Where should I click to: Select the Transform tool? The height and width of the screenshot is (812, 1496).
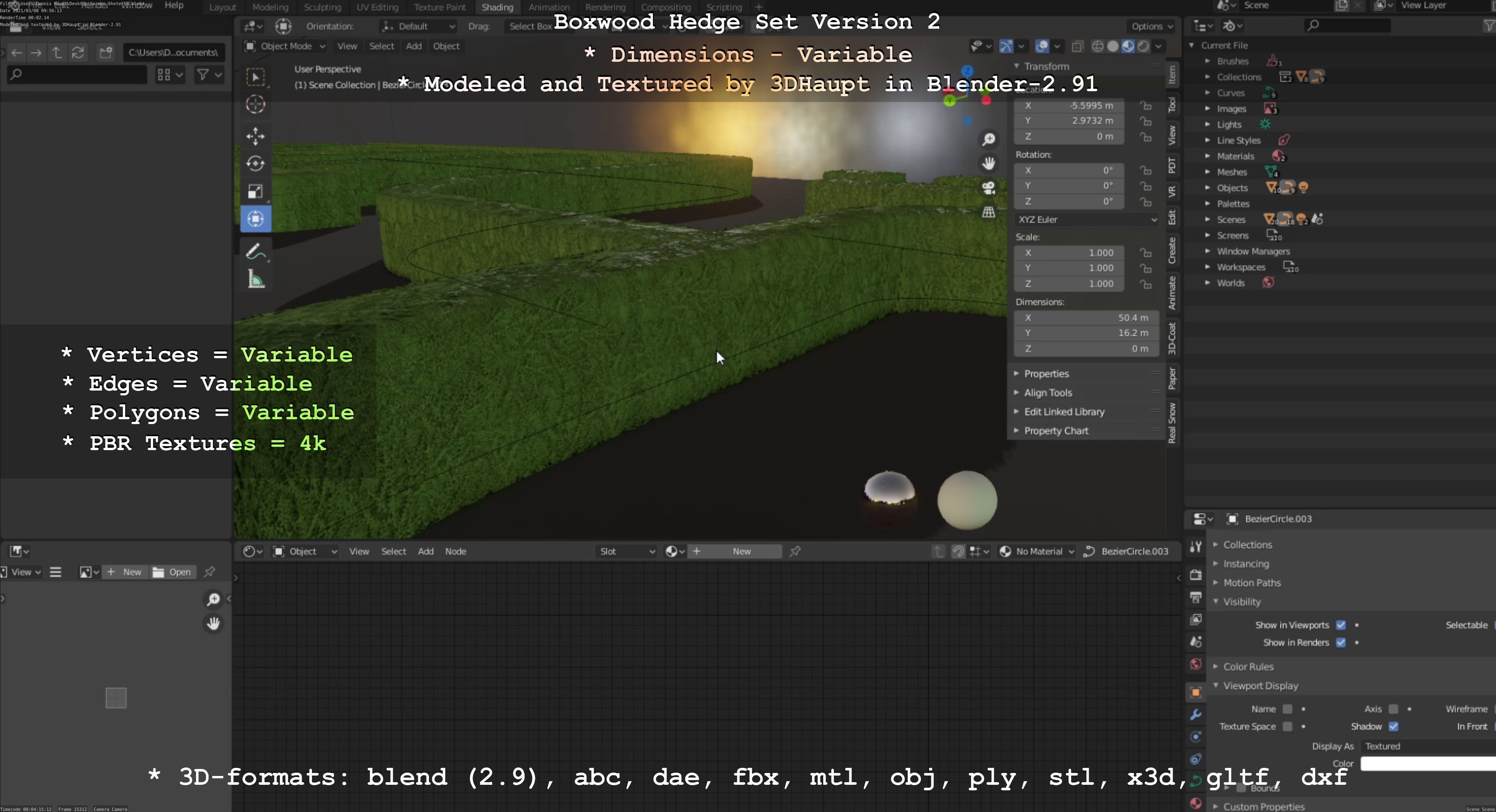tap(256, 219)
